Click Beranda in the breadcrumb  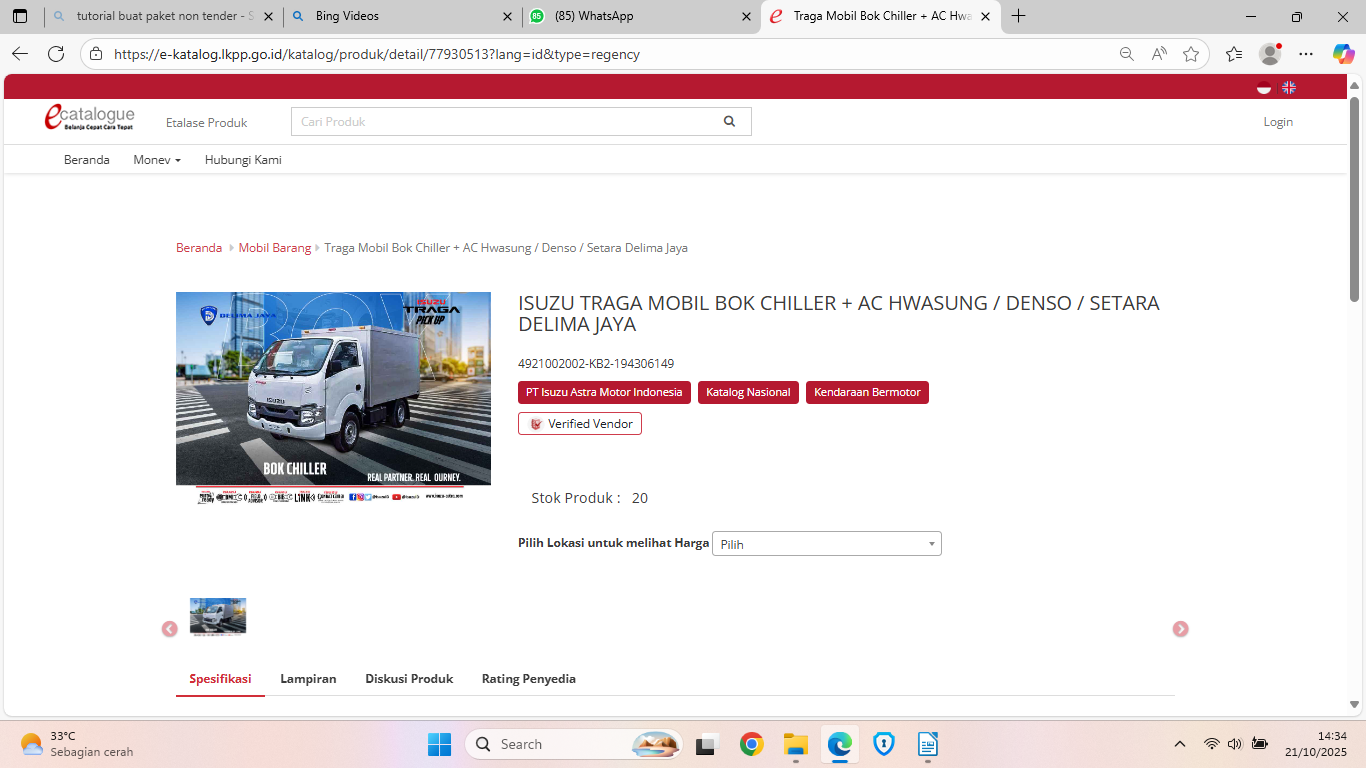pos(199,248)
